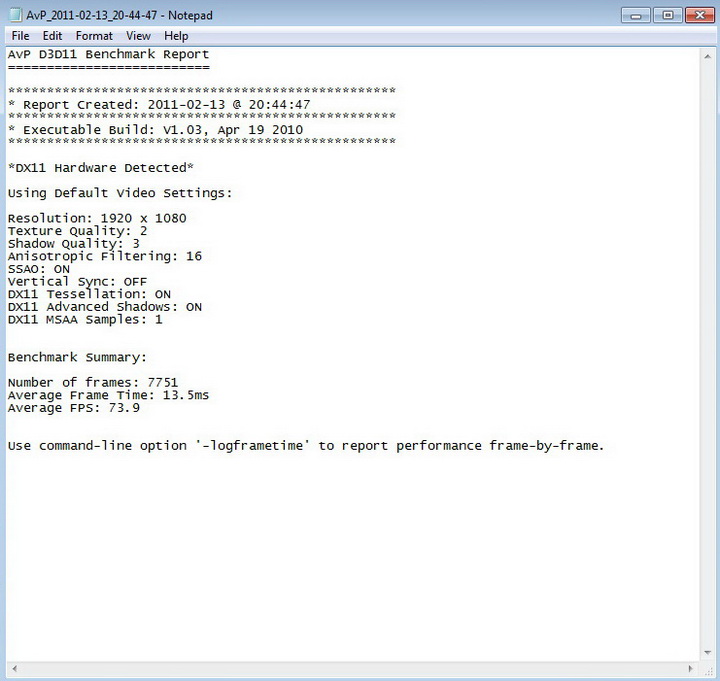Place cursor on Average FPS line
The image size is (720, 681).
74,408
